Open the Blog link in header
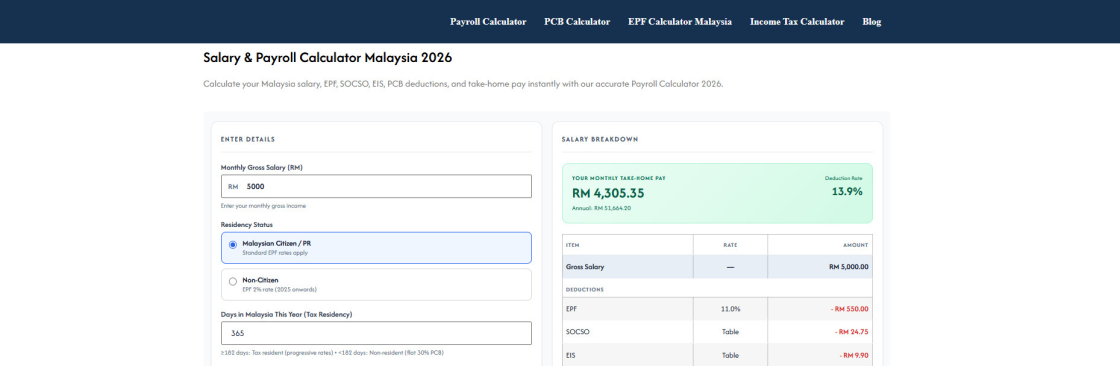The height and width of the screenshot is (366, 1120). coord(871,22)
